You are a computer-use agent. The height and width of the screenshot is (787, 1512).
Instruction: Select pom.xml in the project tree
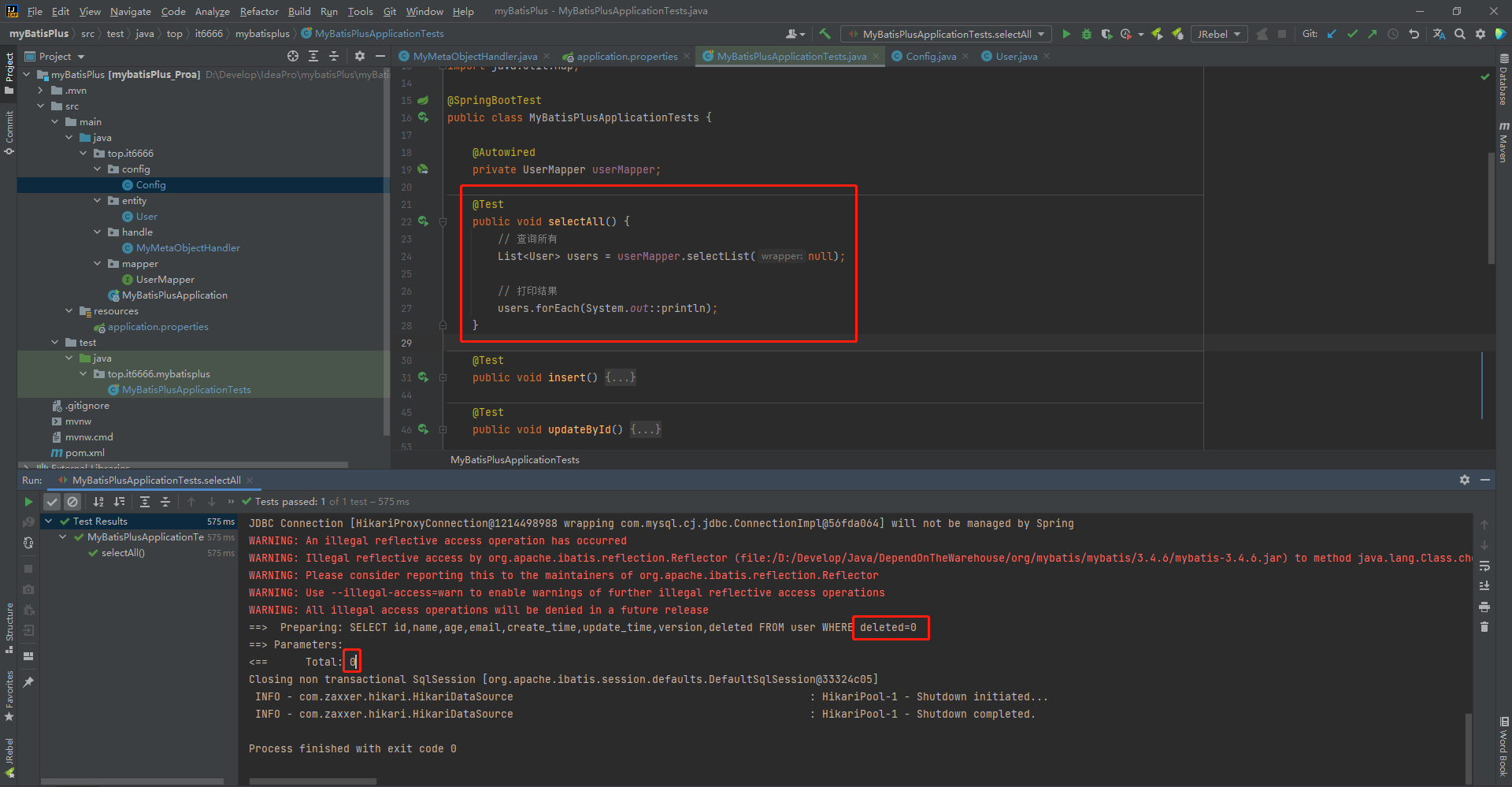click(84, 453)
